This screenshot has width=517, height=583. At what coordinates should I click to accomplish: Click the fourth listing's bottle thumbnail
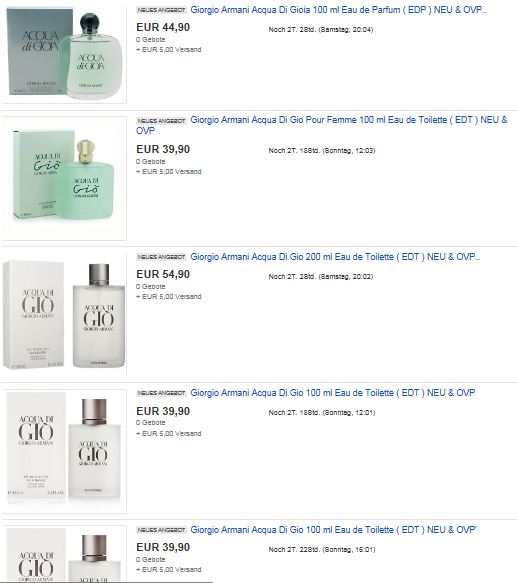[64, 449]
